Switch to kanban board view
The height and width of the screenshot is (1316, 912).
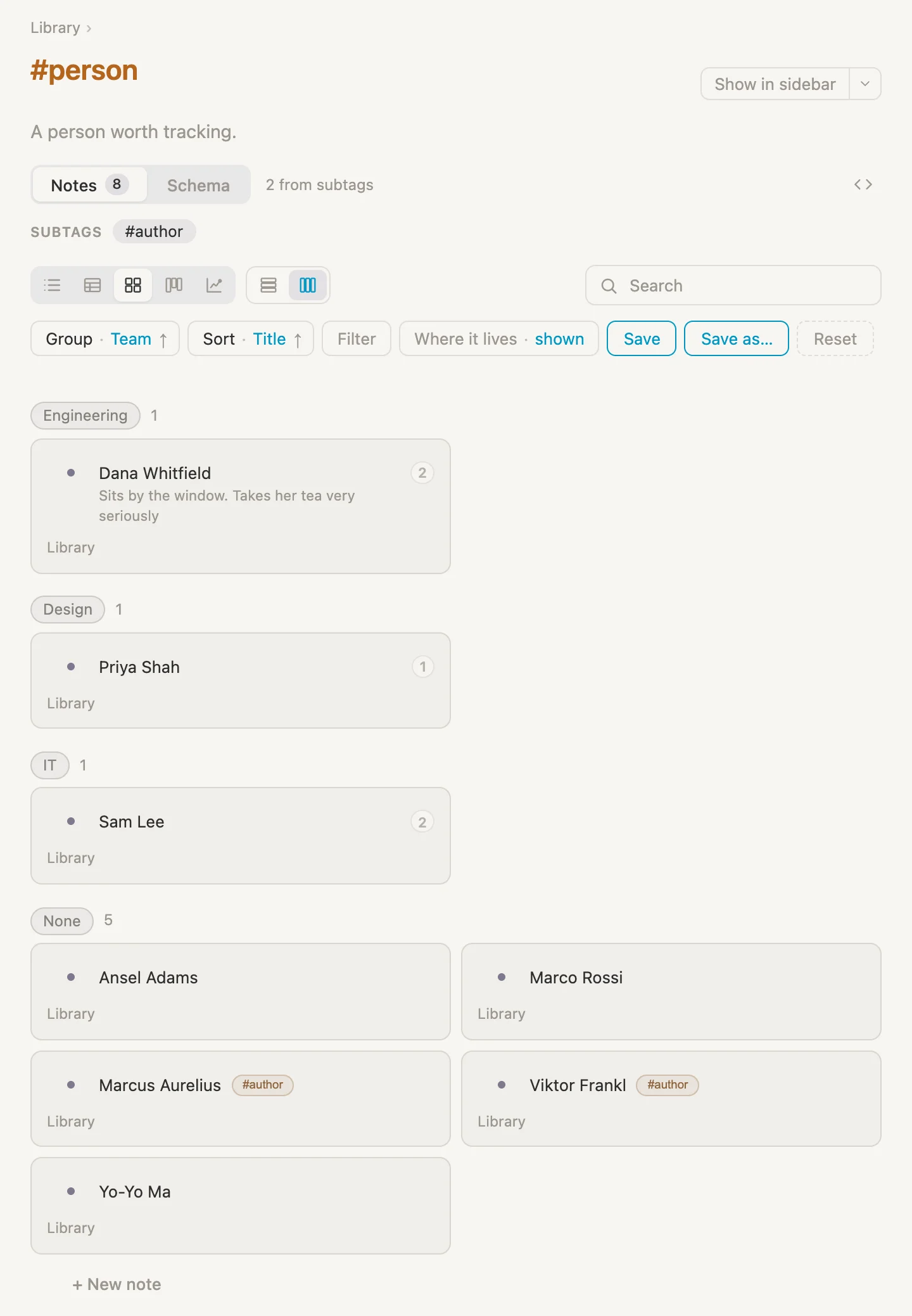pos(174,285)
